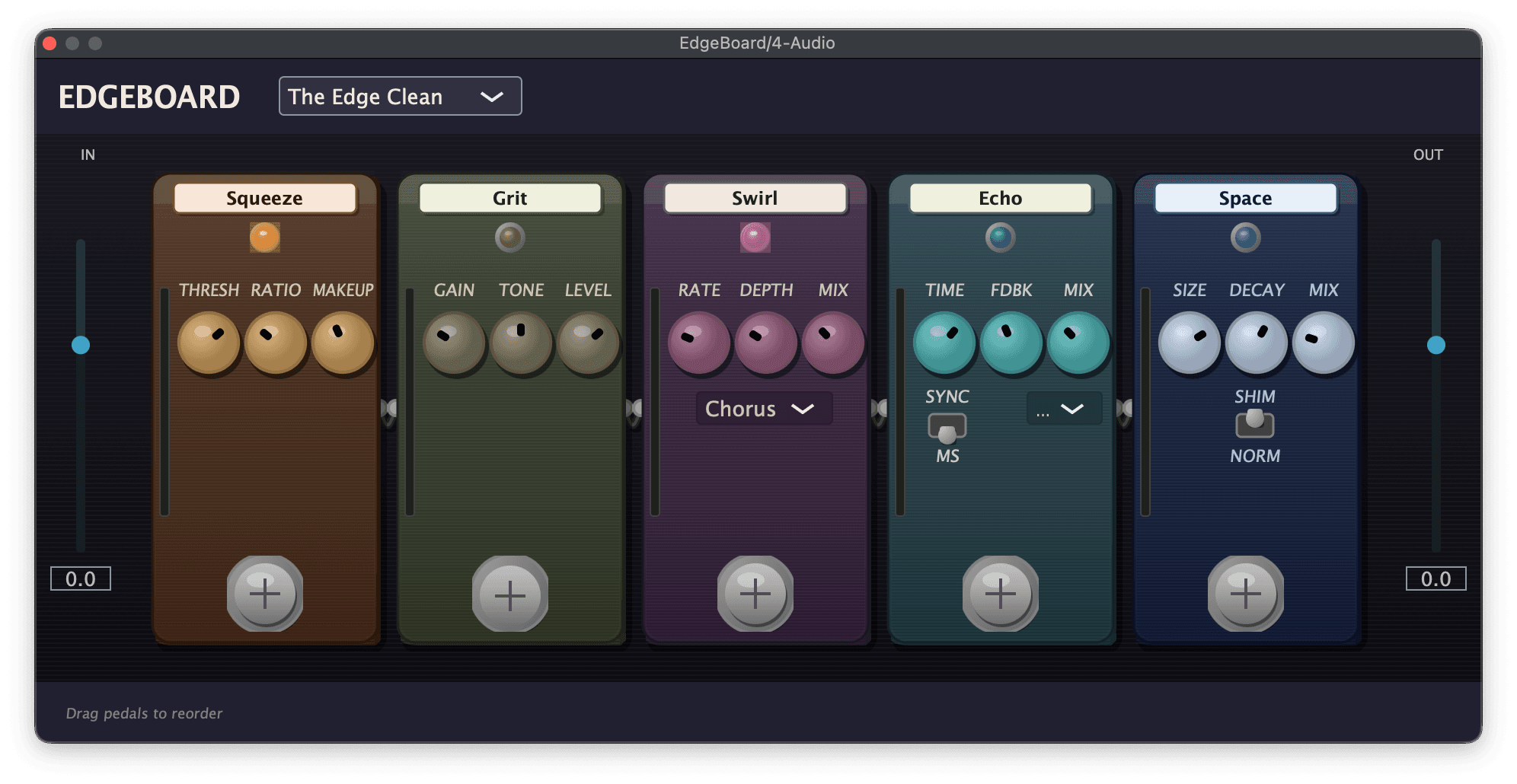Open the Chorus mode dropdown on Swirl
Screen dimensions: 1517x784
point(763,409)
